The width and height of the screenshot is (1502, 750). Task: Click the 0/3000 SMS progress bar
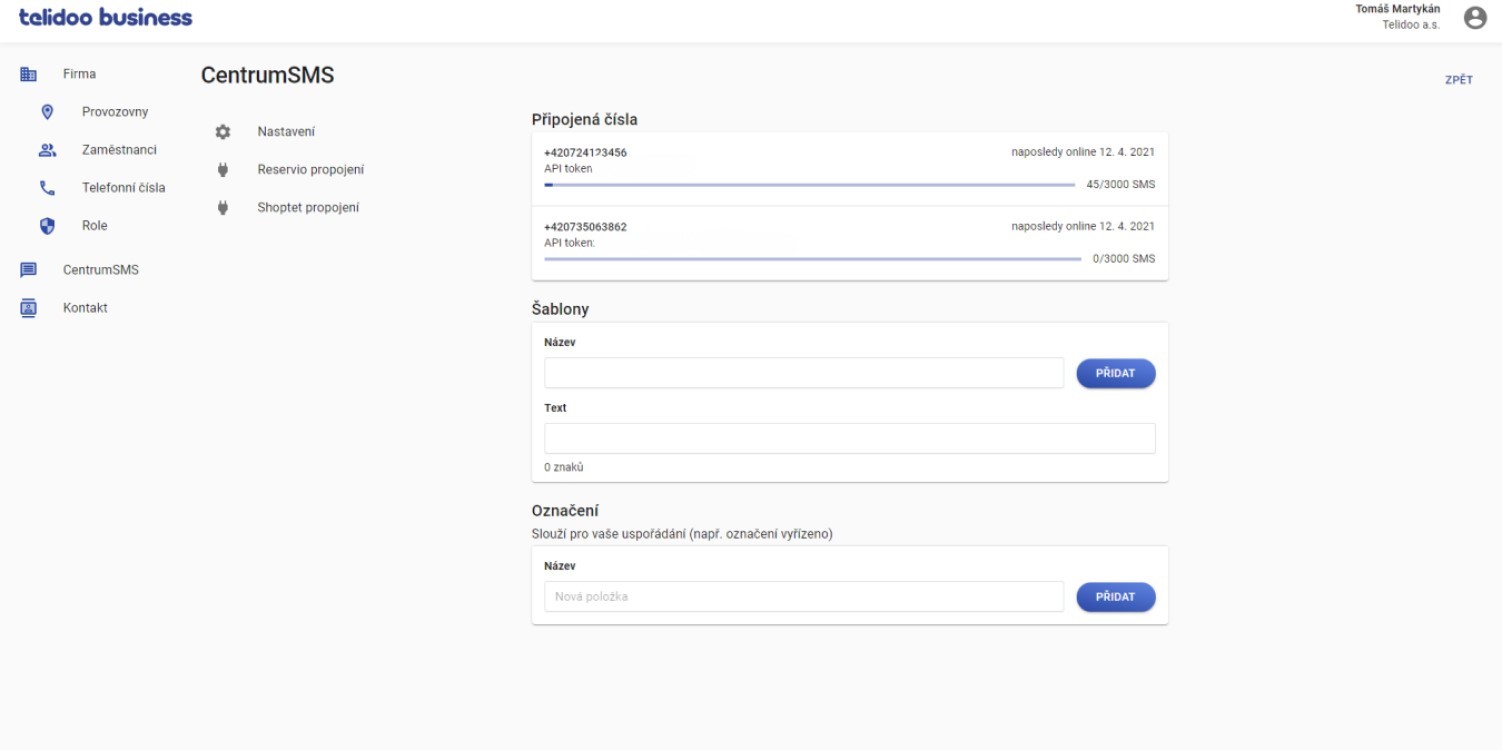[x=812, y=259]
